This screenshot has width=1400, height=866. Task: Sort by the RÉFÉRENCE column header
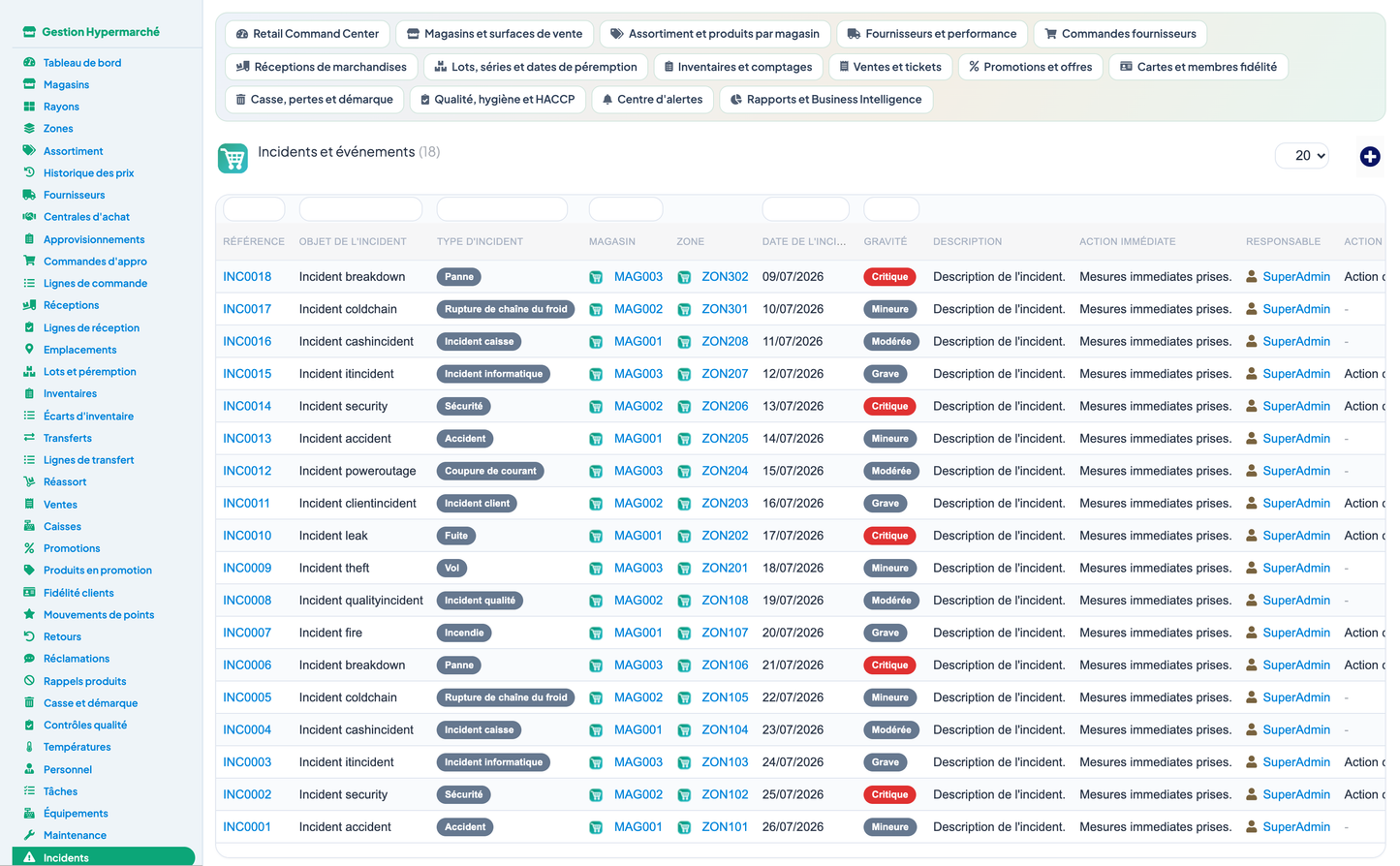(x=254, y=242)
